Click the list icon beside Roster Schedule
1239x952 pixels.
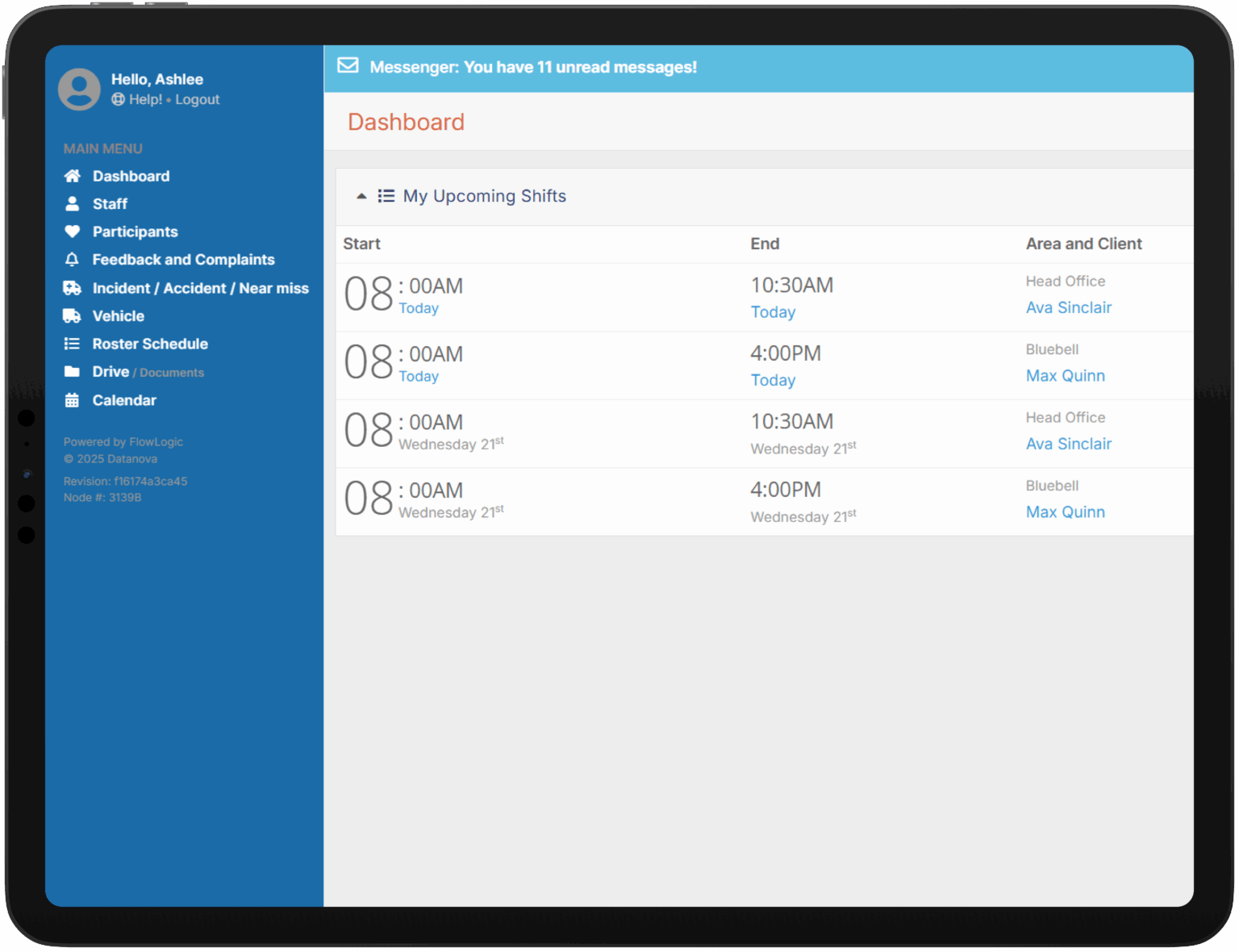coord(73,344)
